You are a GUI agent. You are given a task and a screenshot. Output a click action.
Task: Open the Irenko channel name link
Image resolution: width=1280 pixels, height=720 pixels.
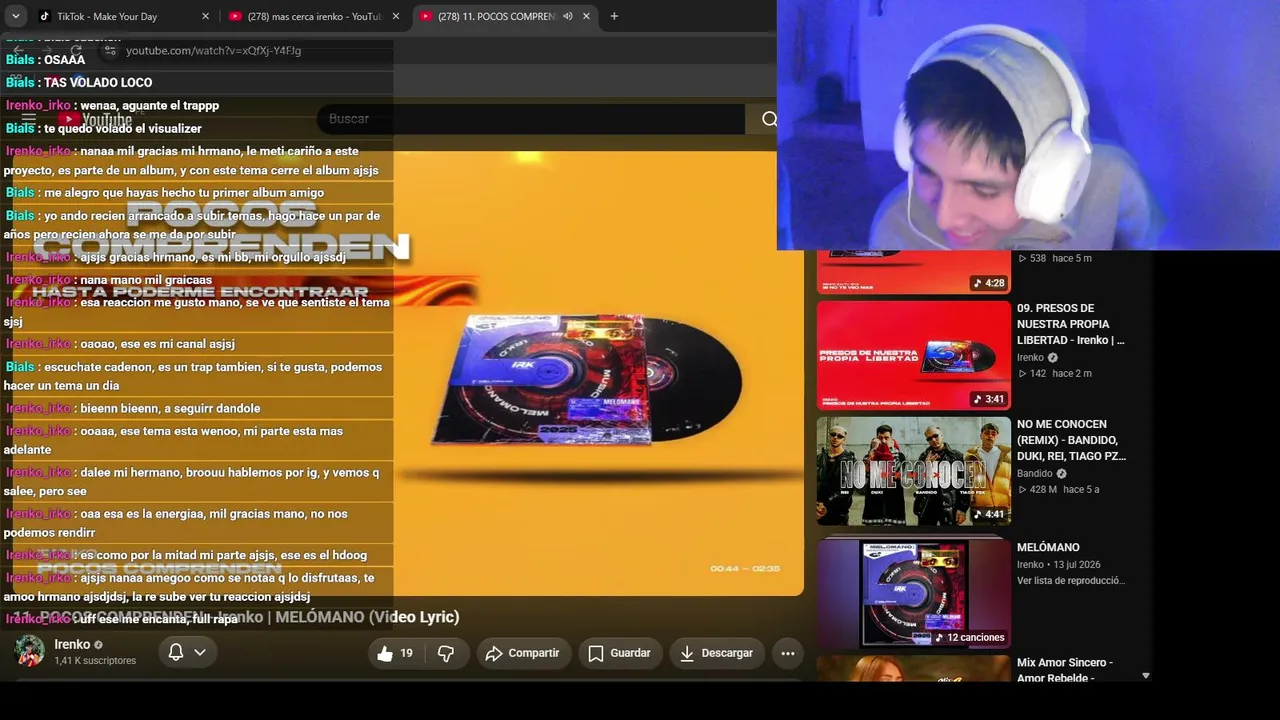[x=72, y=645]
